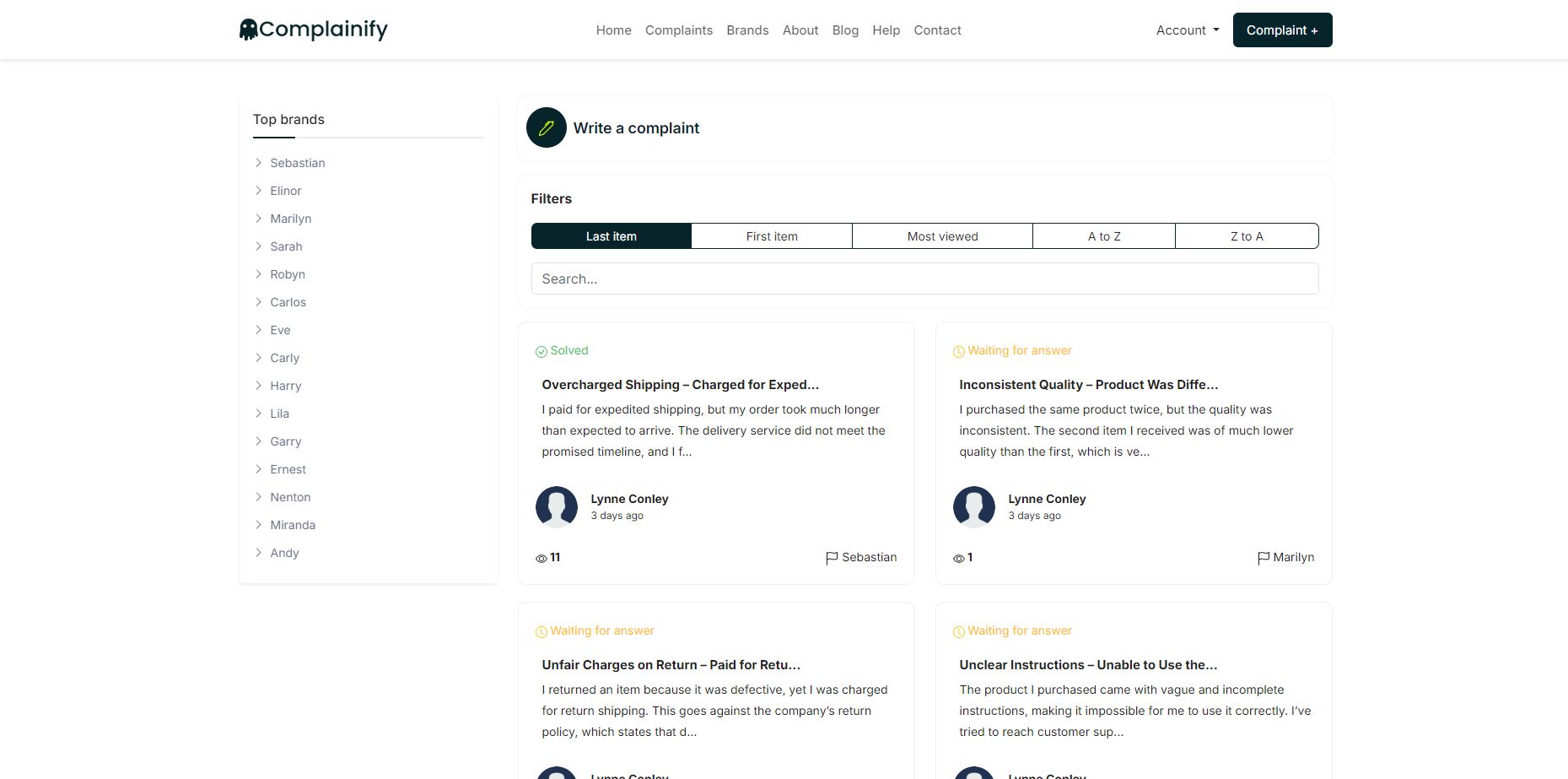The width and height of the screenshot is (1568, 779).
Task: Select the A to Z sort option
Action: coord(1103,236)
